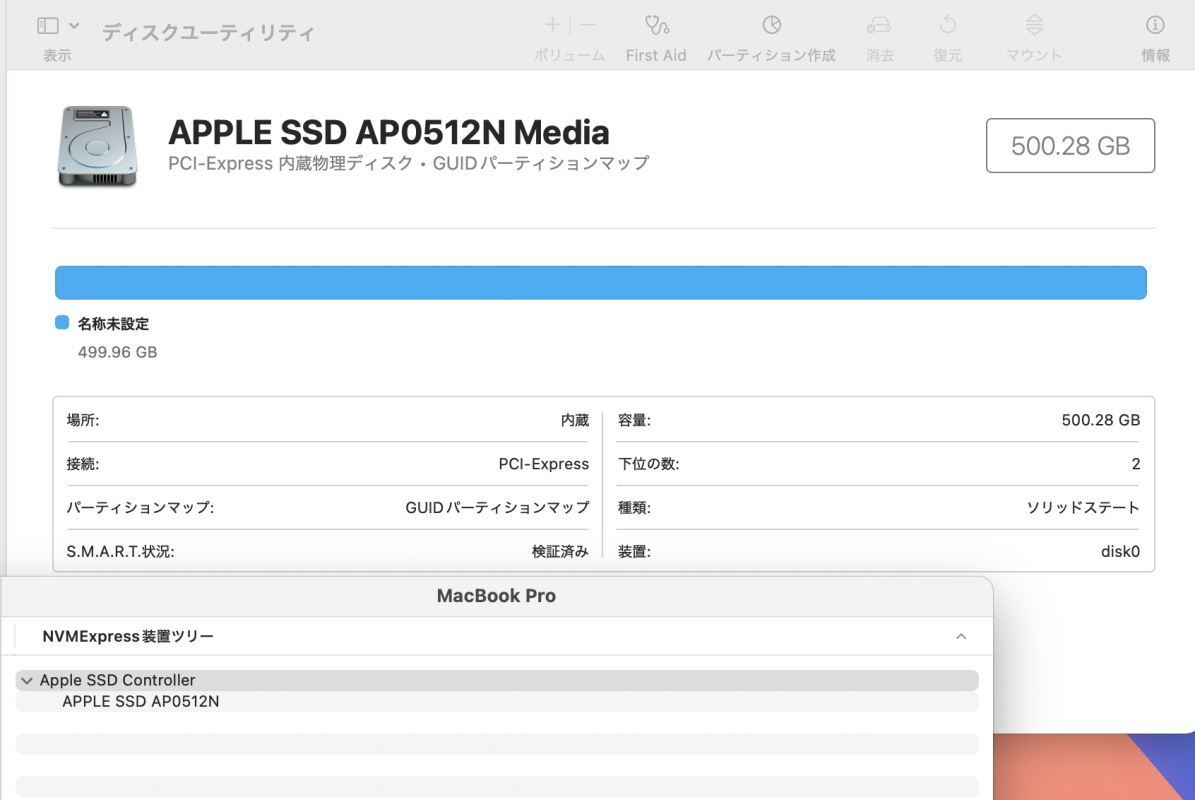Click the 名称未設定 volume legend swatch
Image resolution: width=1195 pixels, height=800 pixels.
click(63, 322)
